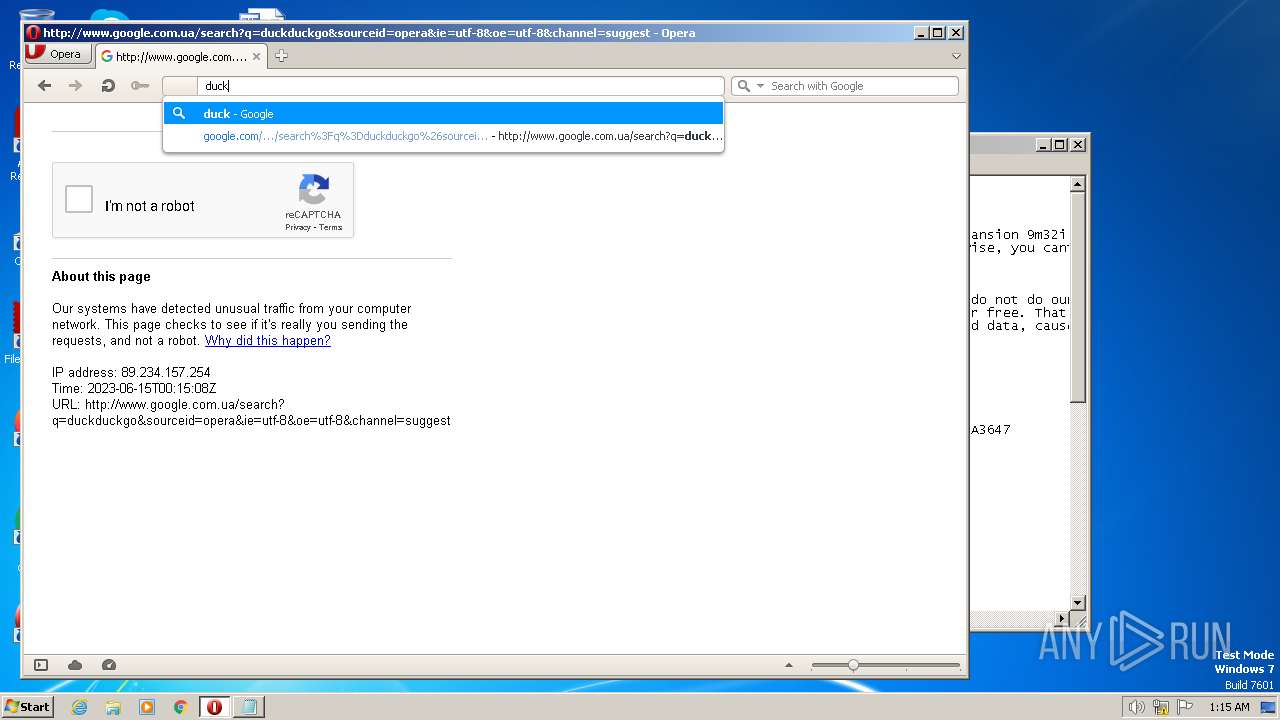The width and height of the screenshot is (1280, 720).
Task: Launch Internet Explorer from the taskbar
Action: pyautogui.click(x=79, y=707)
